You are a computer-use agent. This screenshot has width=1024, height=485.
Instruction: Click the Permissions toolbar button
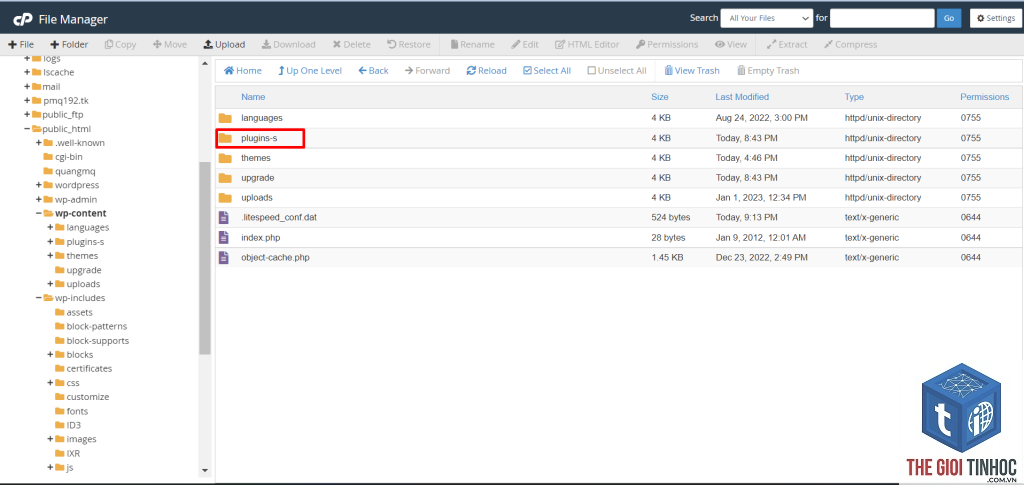(x=667, y=44)
